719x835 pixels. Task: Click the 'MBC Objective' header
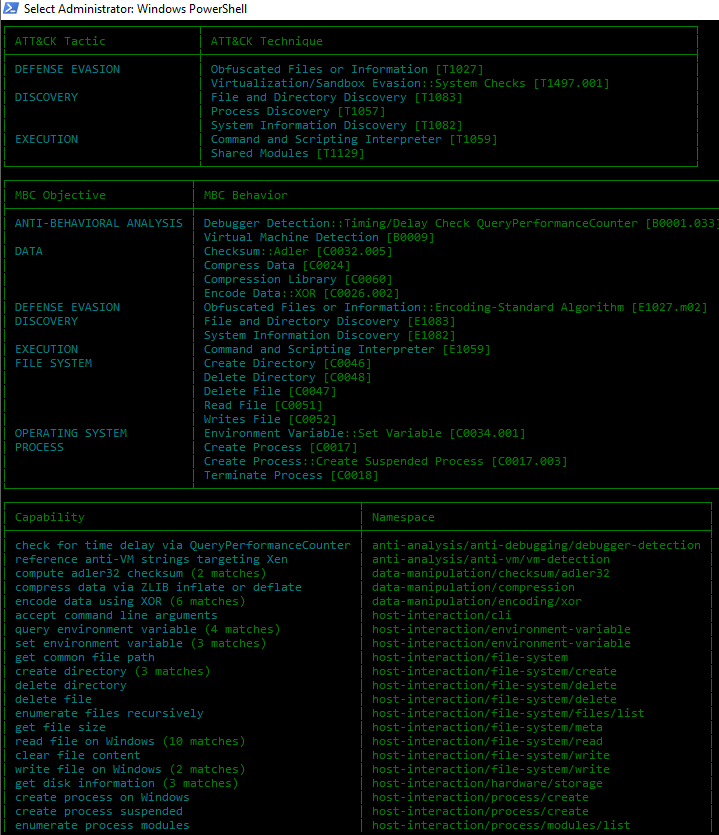pos(60,195)
